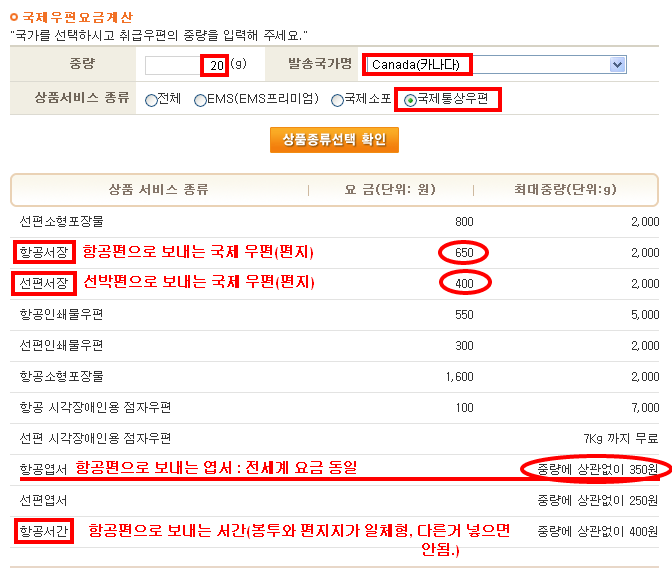Screen dimensions: 672x573
Task: Click the 발송국가명 label
Action: pos(320,63)
